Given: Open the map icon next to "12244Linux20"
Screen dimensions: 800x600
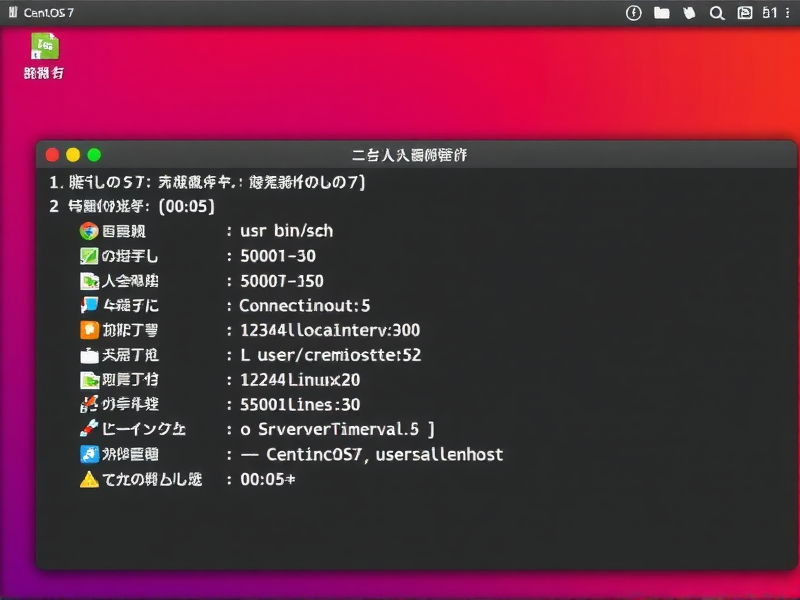Looking at the screenshot, I should [88, 380].
